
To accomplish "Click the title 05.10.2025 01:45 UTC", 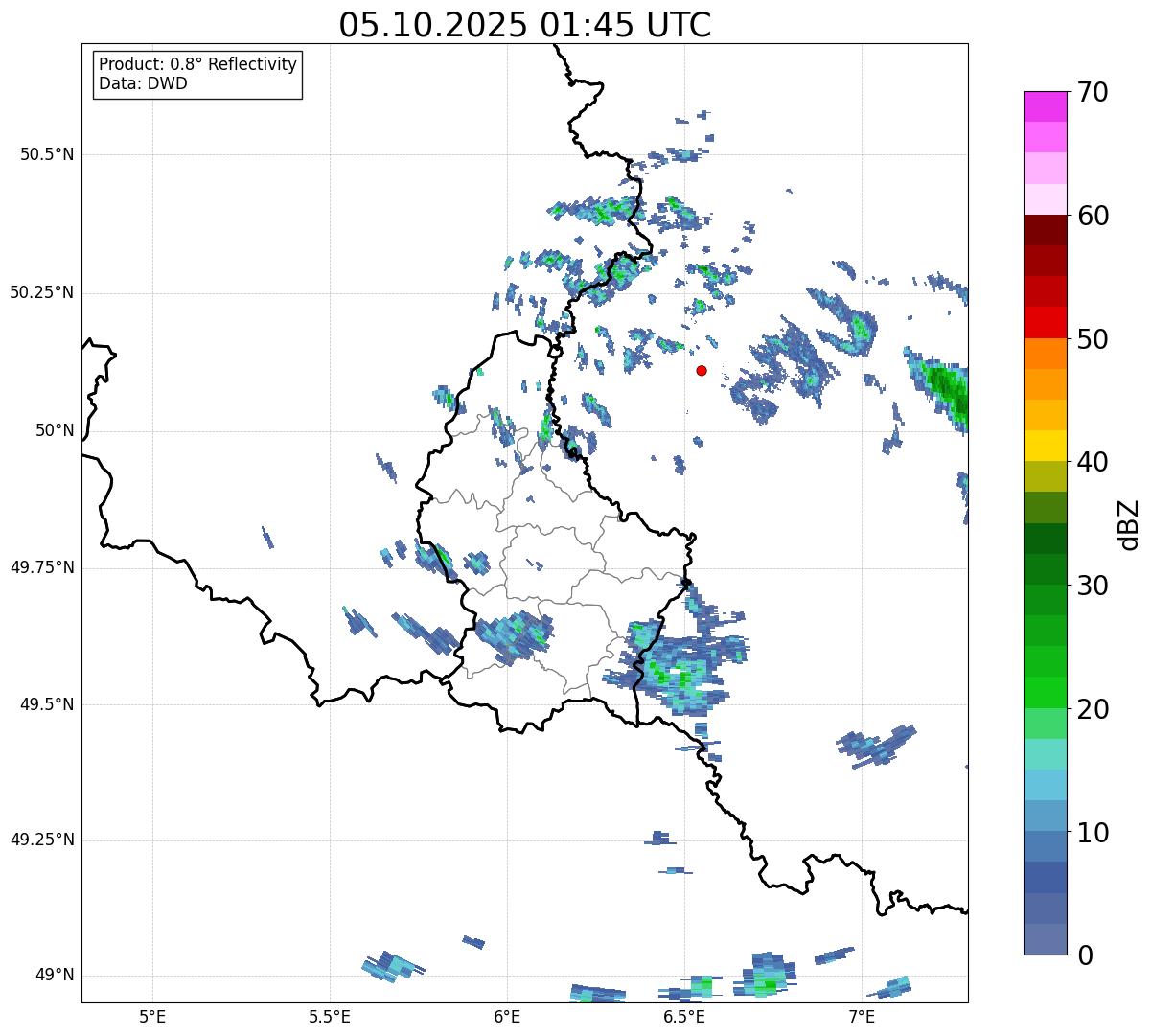I will point(525,25).
